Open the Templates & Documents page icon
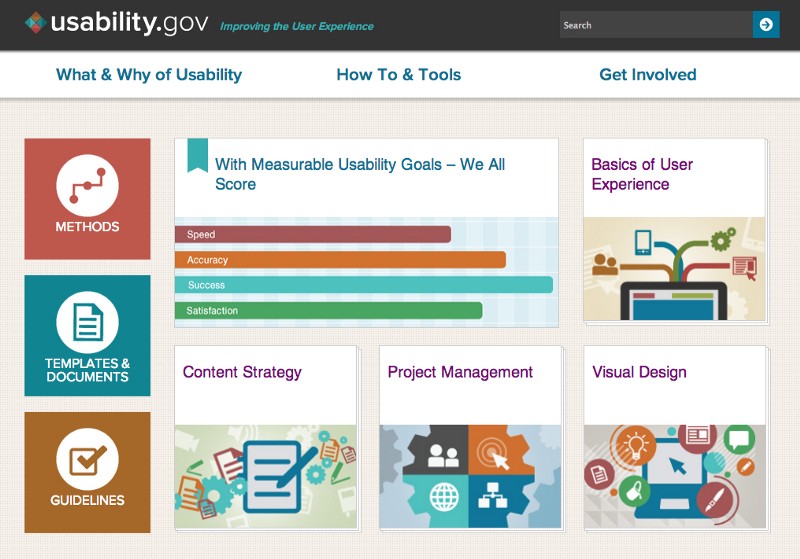The height and width of the screenshot is (559, 800). [x=87, y=322]
